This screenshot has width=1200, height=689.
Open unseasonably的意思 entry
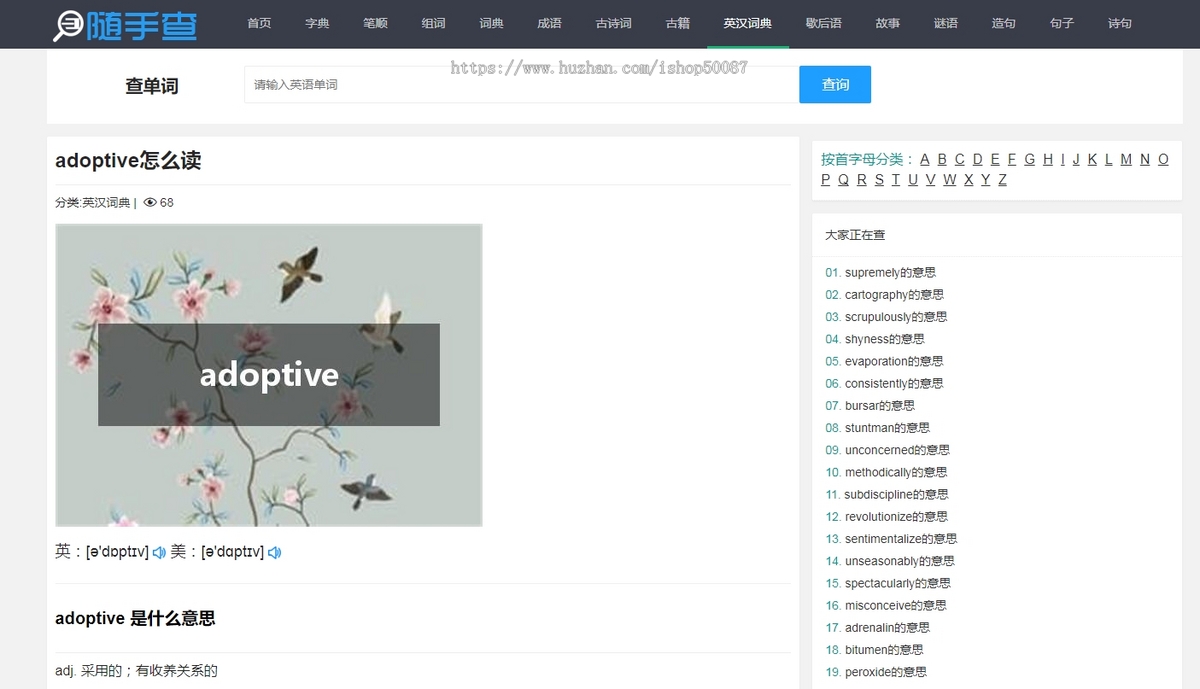[x=900, y=561]
